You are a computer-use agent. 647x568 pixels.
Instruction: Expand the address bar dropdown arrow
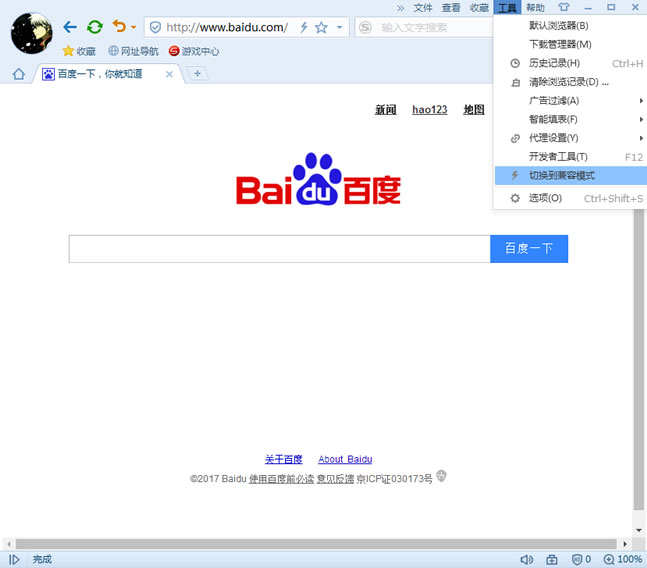coord(340,28)
